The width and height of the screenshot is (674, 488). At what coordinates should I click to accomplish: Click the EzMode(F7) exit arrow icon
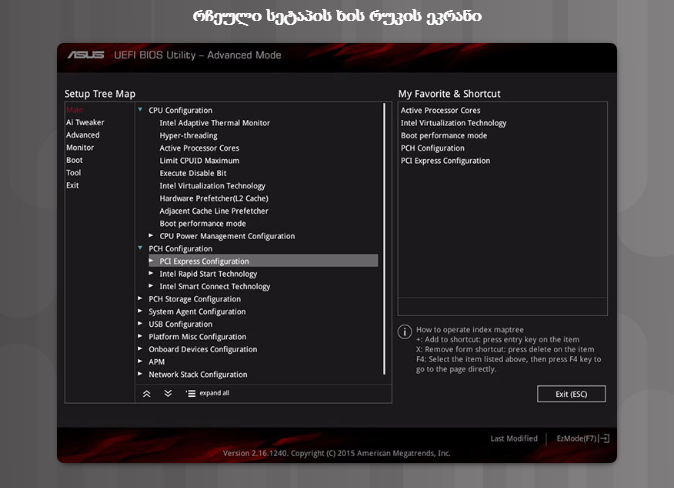604,439
